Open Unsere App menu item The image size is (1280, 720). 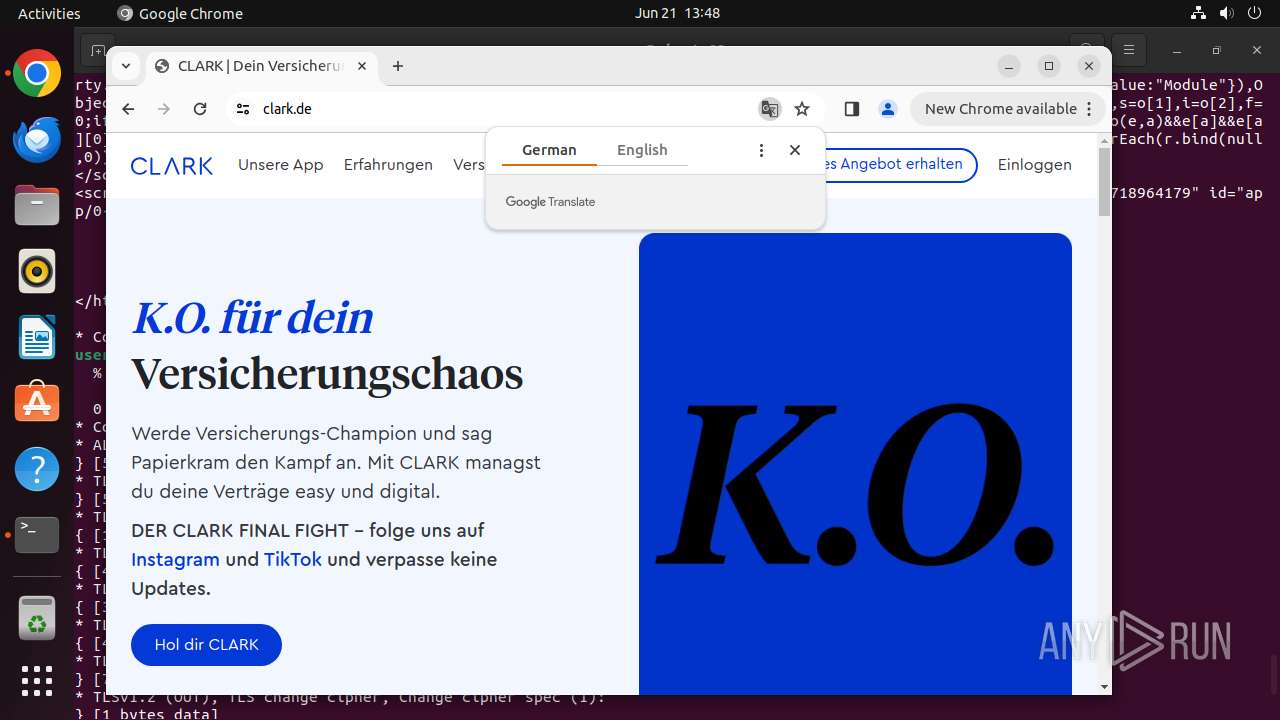pyautogui.click(x=281, y=165)
